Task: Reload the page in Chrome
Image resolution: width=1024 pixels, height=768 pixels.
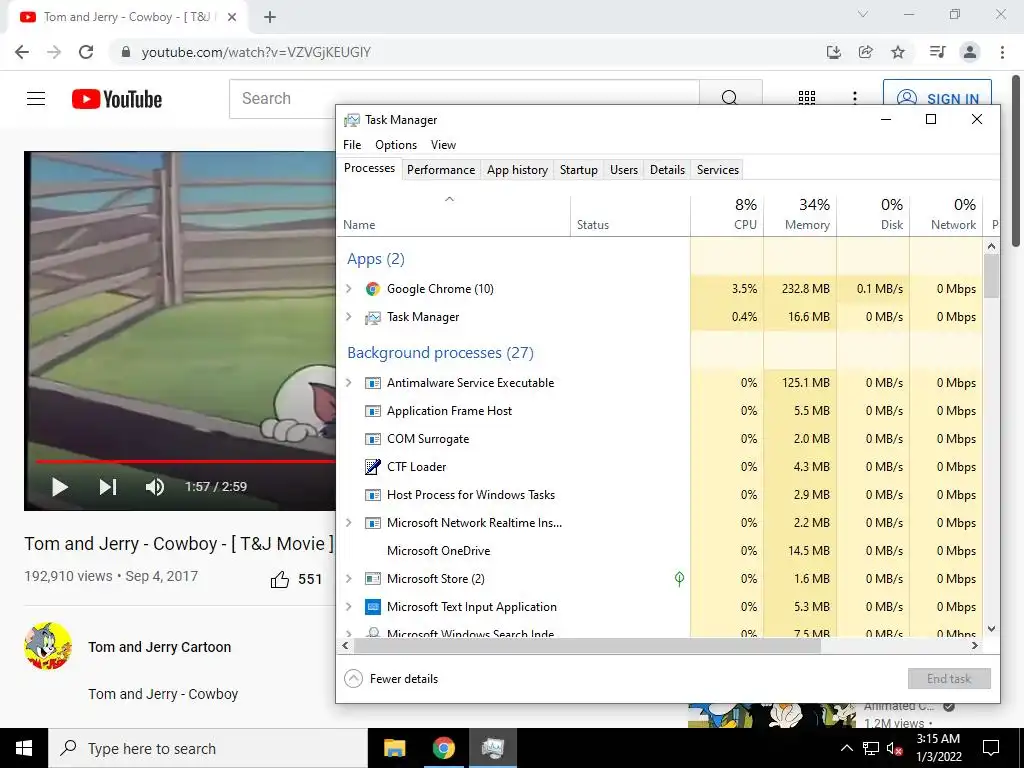Action: (86, 52)
